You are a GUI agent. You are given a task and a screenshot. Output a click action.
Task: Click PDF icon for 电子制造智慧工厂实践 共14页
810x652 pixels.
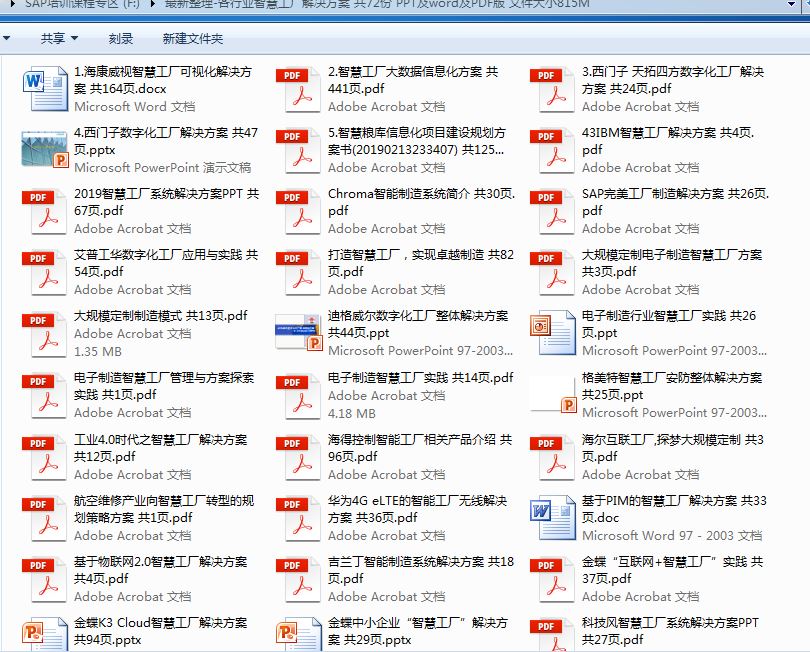pyautogui.click(x=299, y=397)
